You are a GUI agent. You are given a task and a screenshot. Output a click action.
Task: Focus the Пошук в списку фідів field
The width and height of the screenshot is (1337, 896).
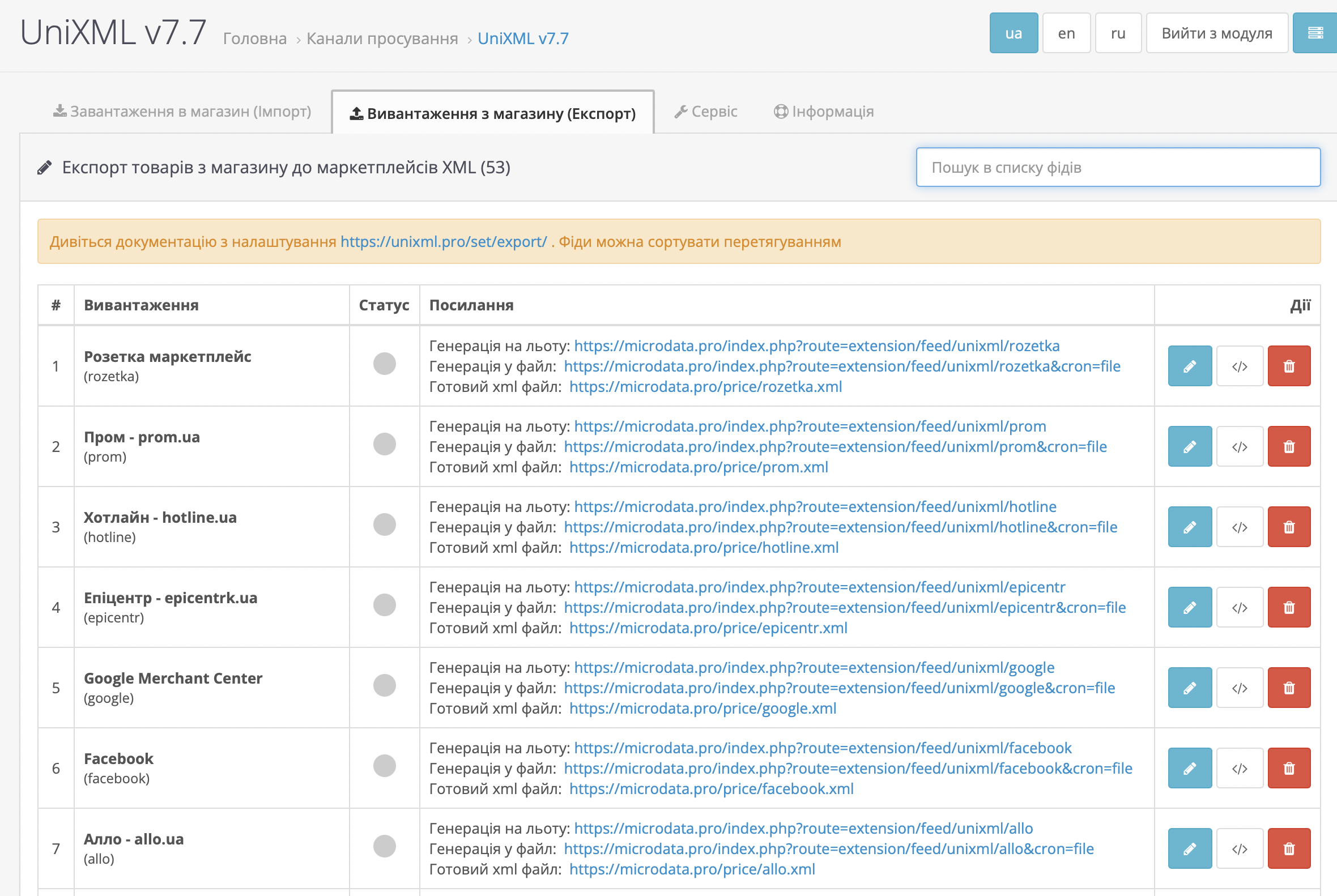click(1118, 168)
